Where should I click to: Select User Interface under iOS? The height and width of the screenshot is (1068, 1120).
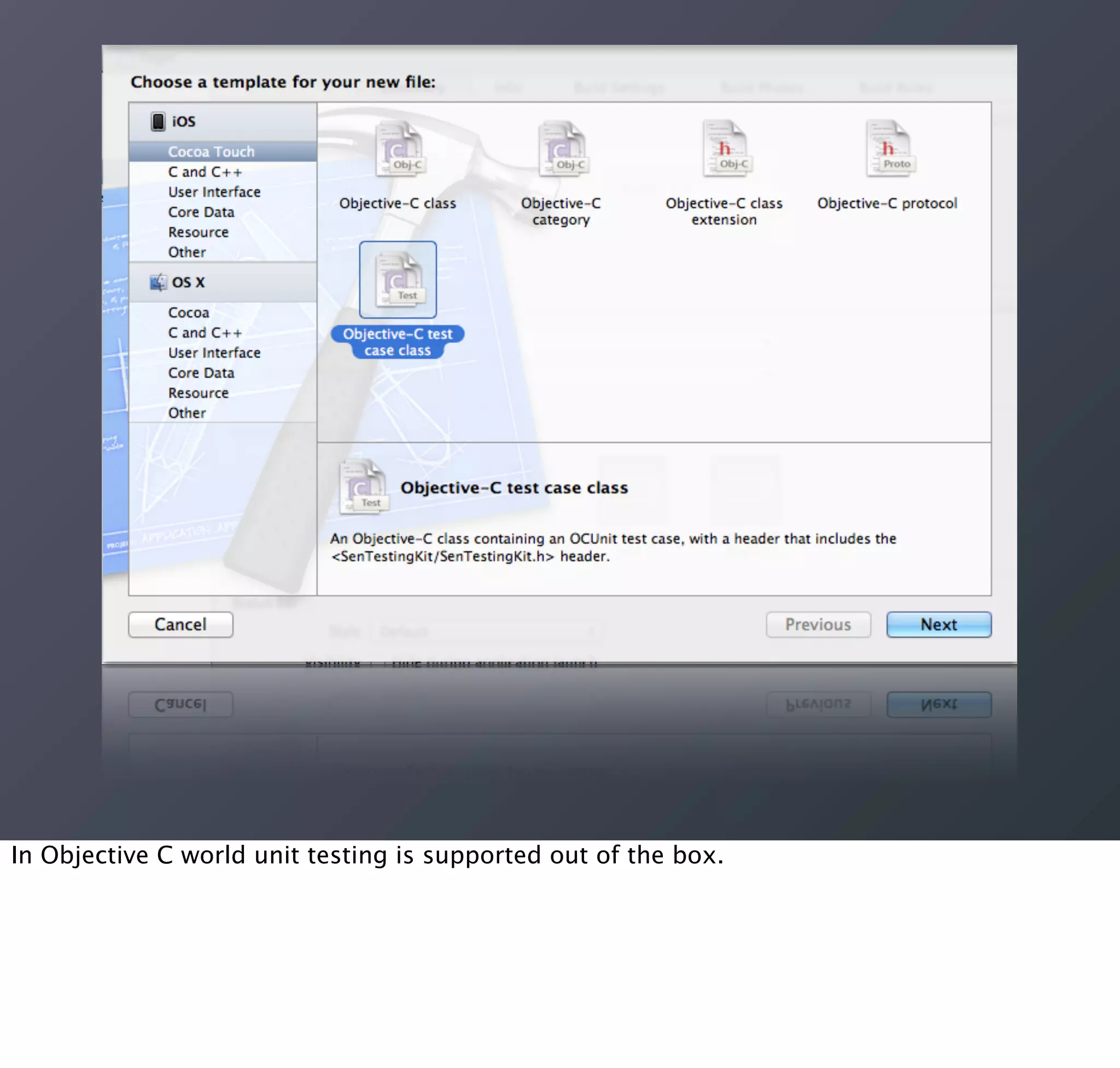214,192
